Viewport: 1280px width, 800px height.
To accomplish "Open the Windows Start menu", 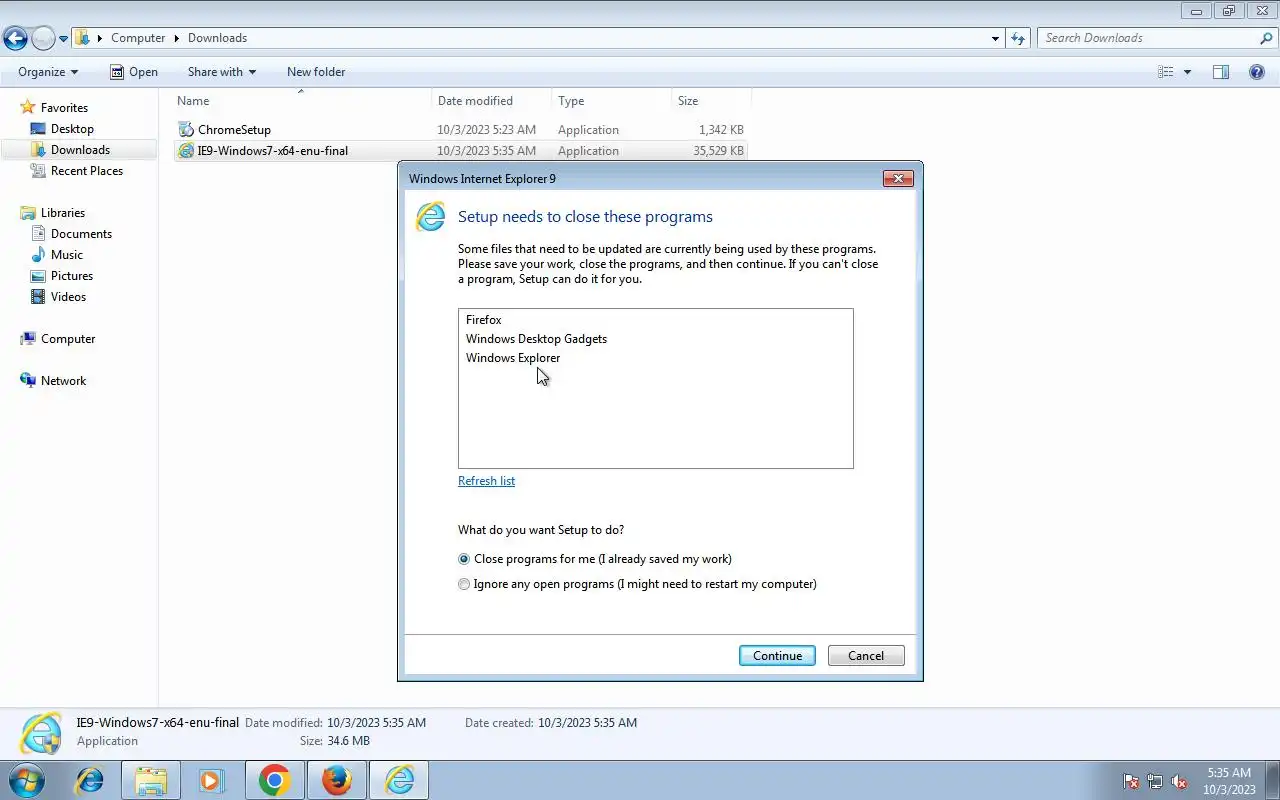I will click(x=26, y=780).
